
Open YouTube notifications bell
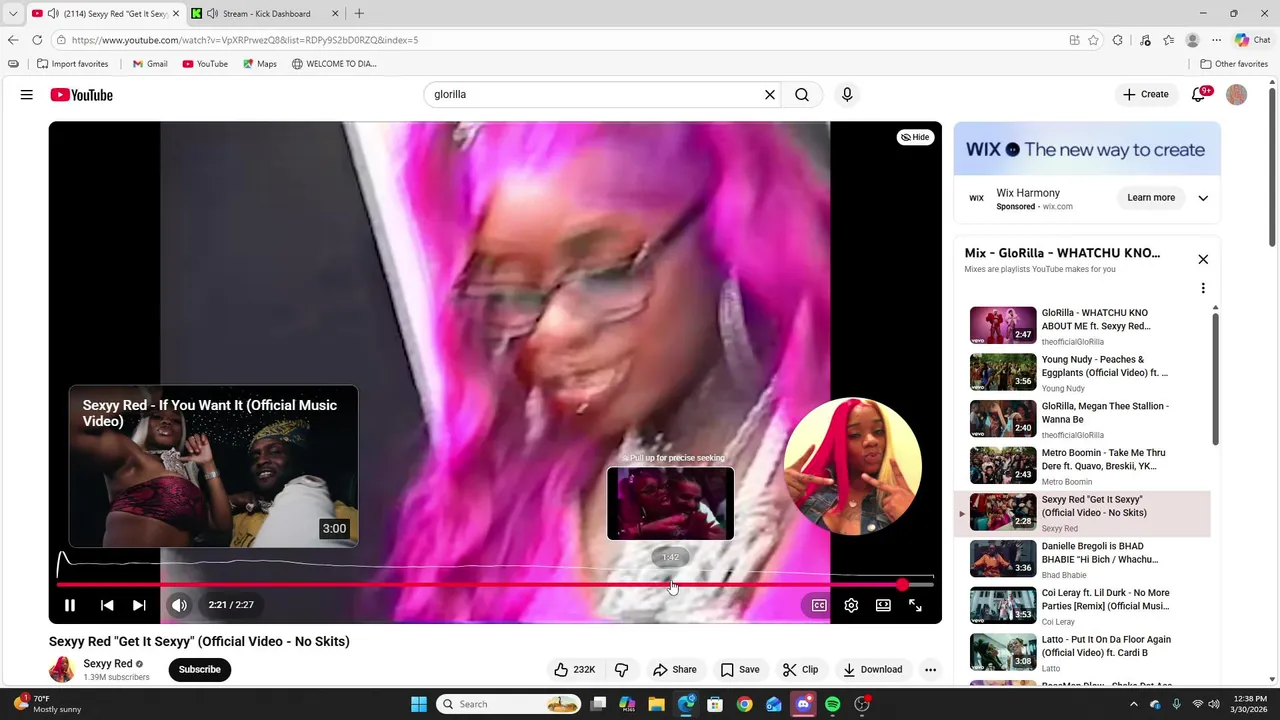tap(1198, 95)
